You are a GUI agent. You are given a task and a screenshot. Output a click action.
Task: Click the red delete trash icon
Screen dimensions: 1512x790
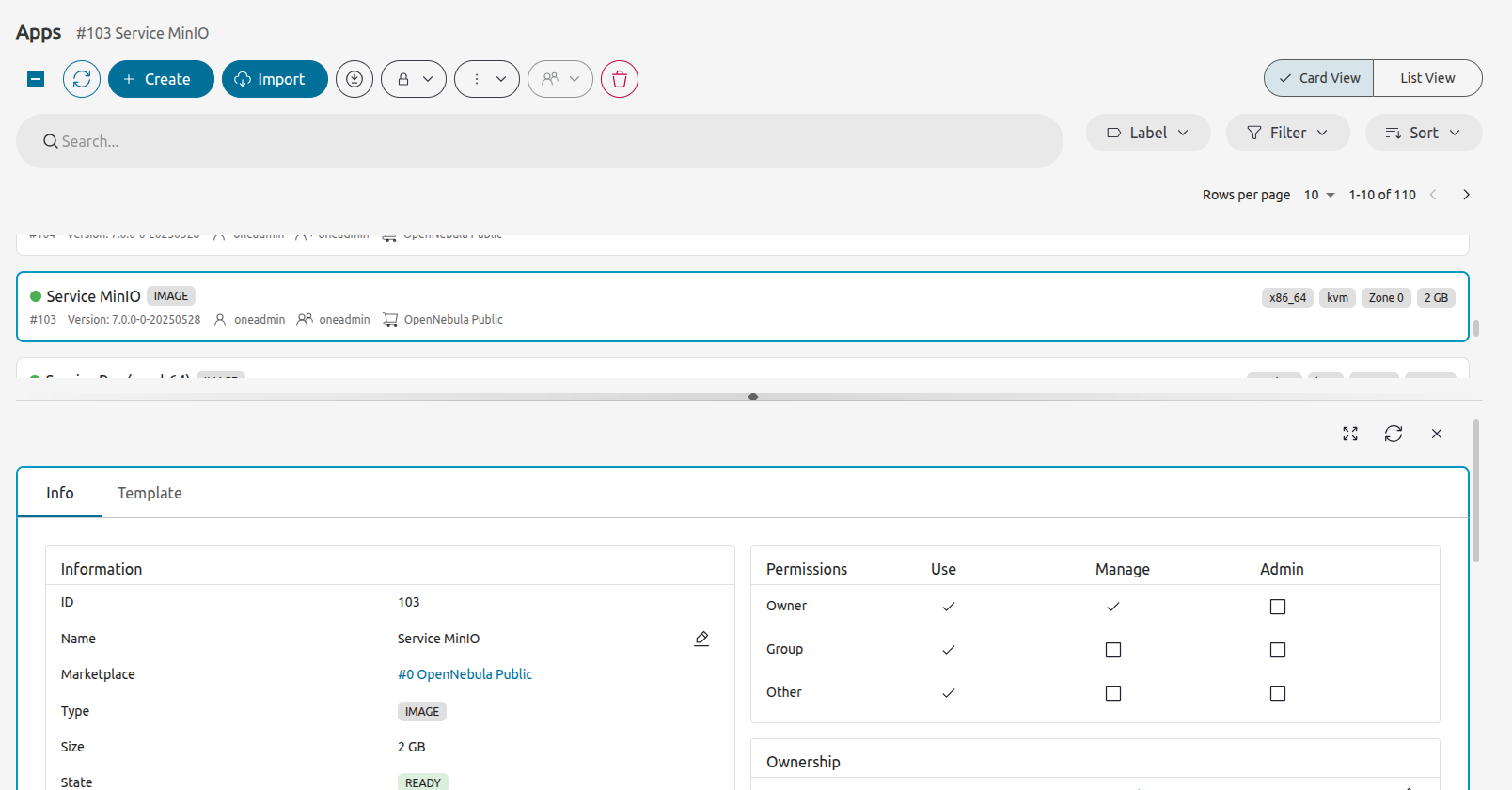pos(620,79)
